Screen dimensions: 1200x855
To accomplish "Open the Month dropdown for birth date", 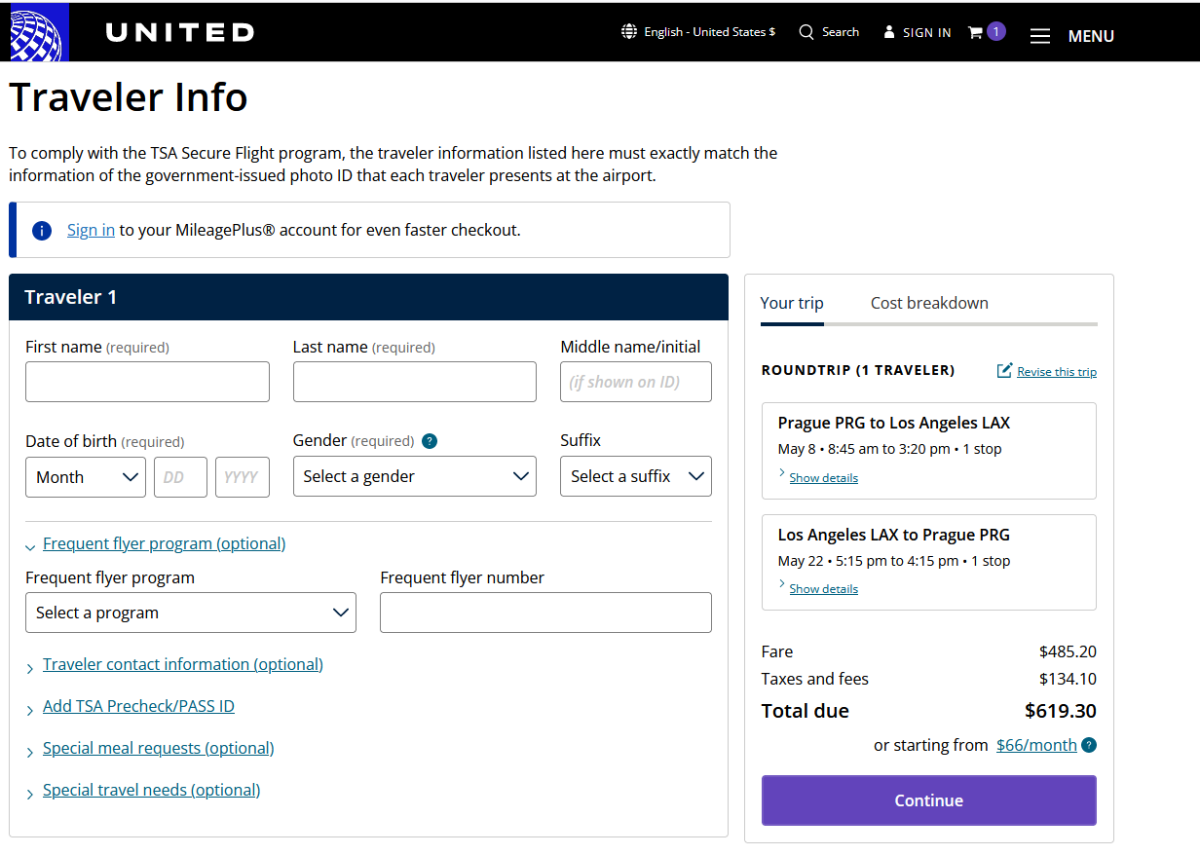I will (85, 477).
